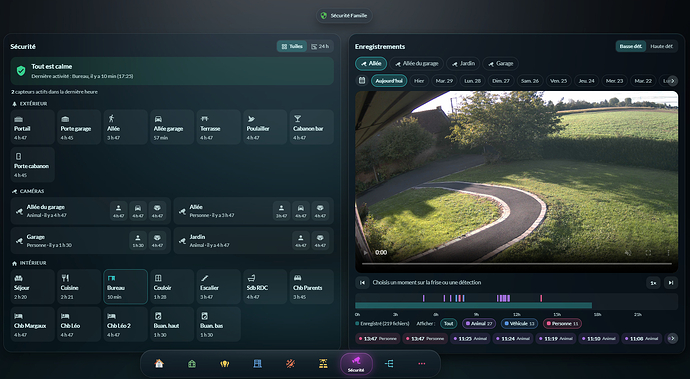
Task: Open the calendar date picker icon
Action: click(362, 81)
